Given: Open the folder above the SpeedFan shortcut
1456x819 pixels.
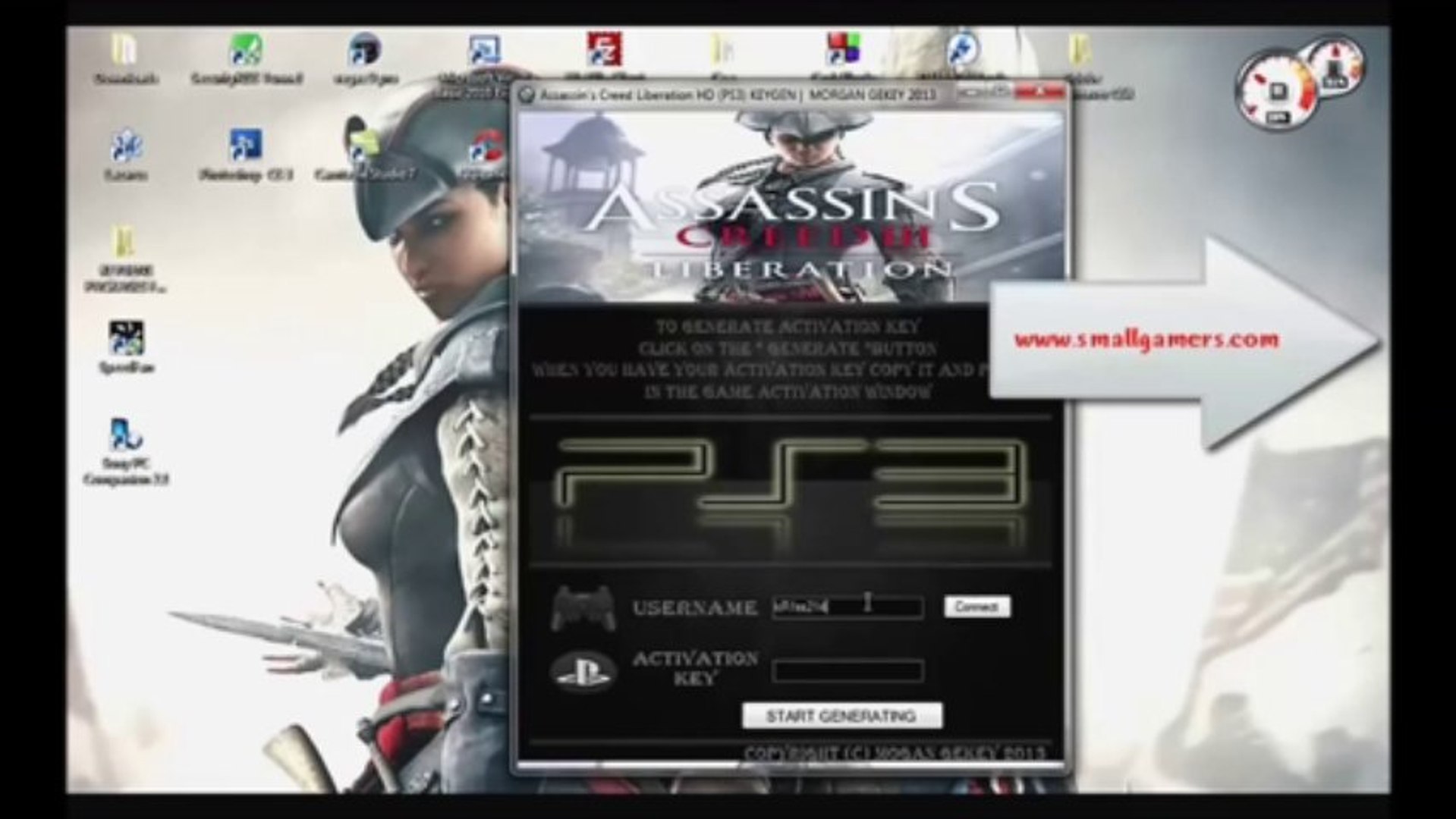Looking at the screenshot, I should coord(126,258).
